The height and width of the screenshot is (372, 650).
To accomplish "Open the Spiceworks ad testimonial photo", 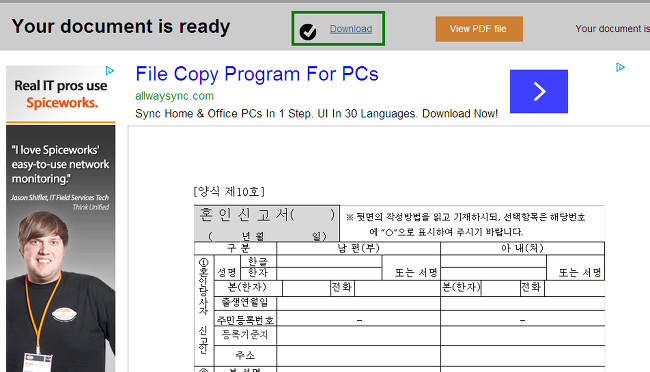I will 61,291.
